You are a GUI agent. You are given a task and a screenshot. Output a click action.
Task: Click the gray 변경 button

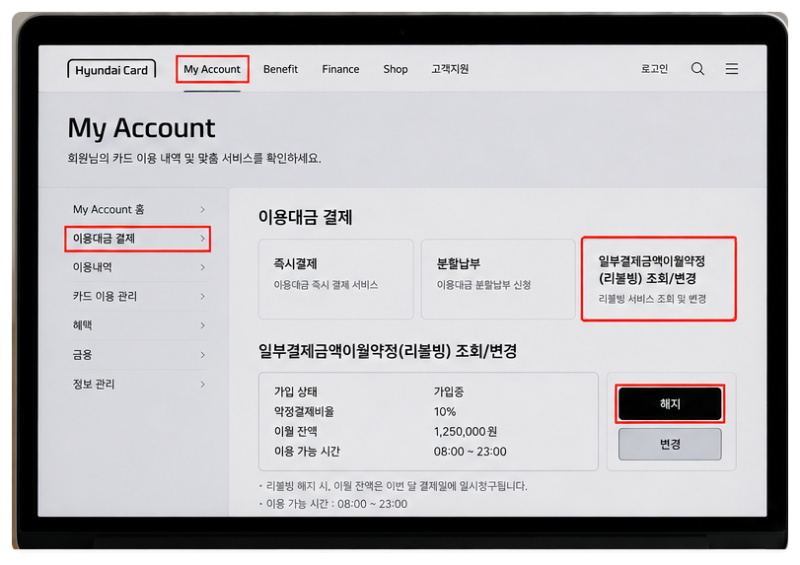click(x=670, y=444)
